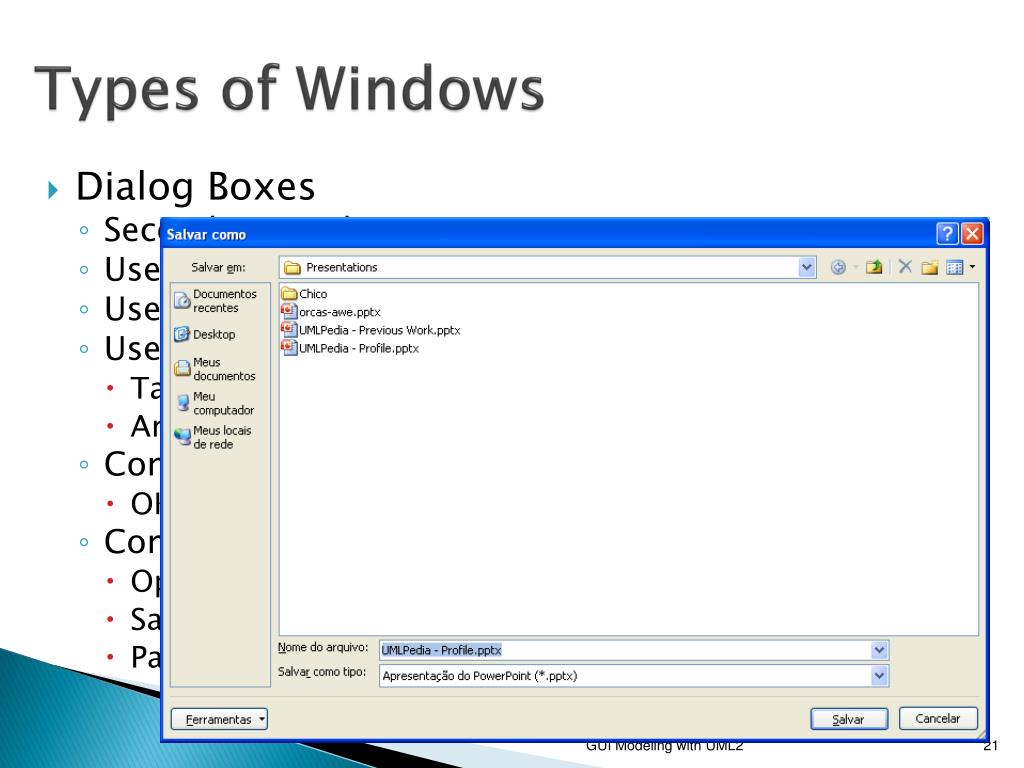Expand the Nome do arquivo dropdown arrow
Screen dimensions: 1024x768
click(x=880, y=650)
